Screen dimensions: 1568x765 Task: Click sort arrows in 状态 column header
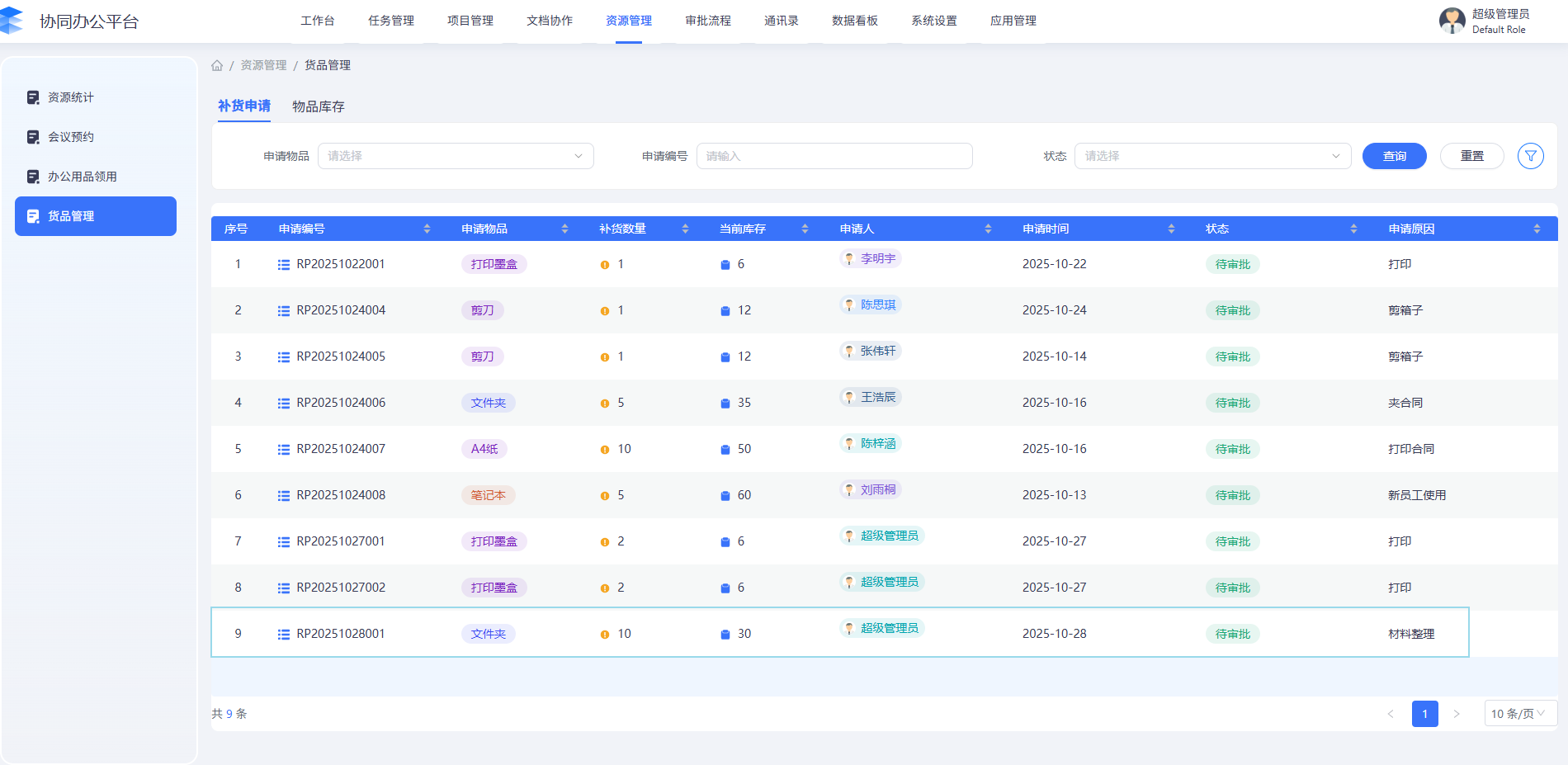pos(1353,229)
